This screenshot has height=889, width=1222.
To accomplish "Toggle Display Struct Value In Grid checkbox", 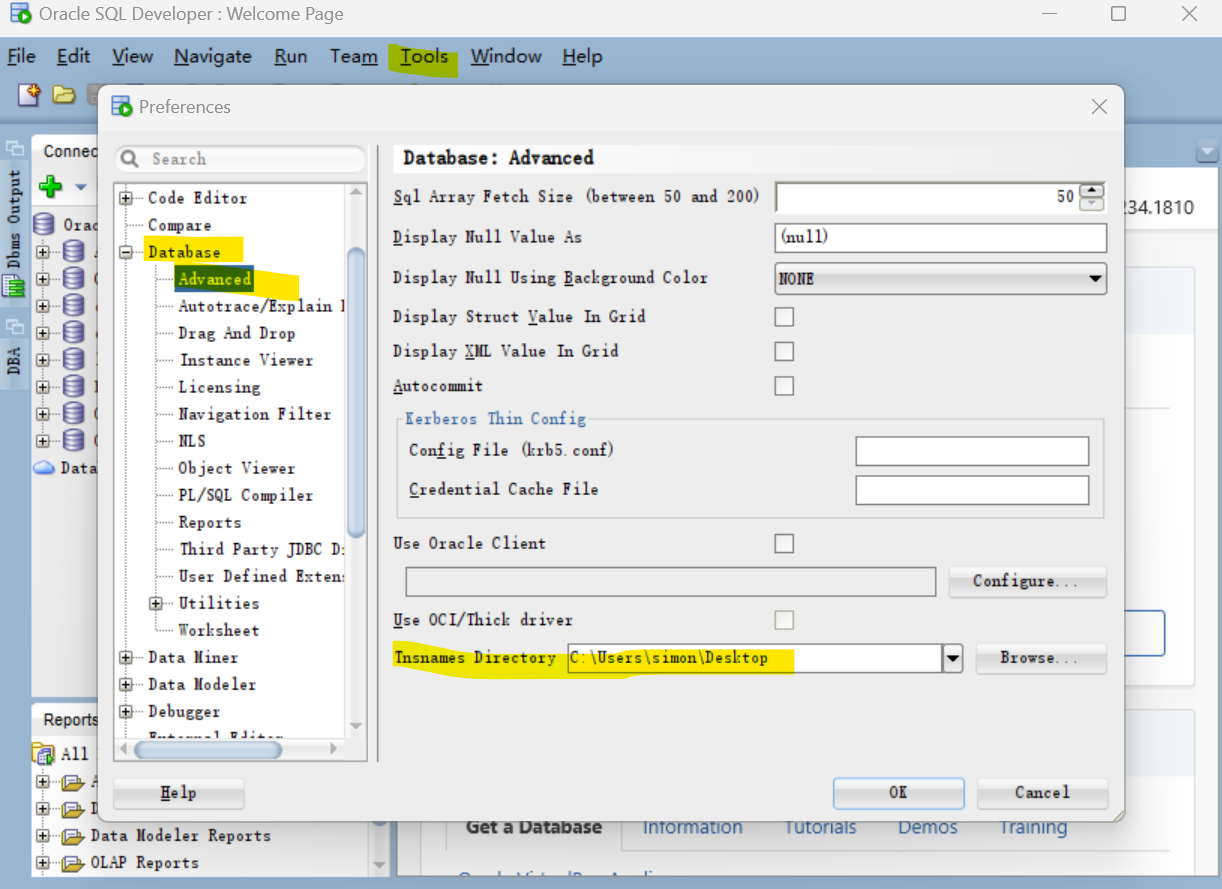I will click(x=784, y=317).
